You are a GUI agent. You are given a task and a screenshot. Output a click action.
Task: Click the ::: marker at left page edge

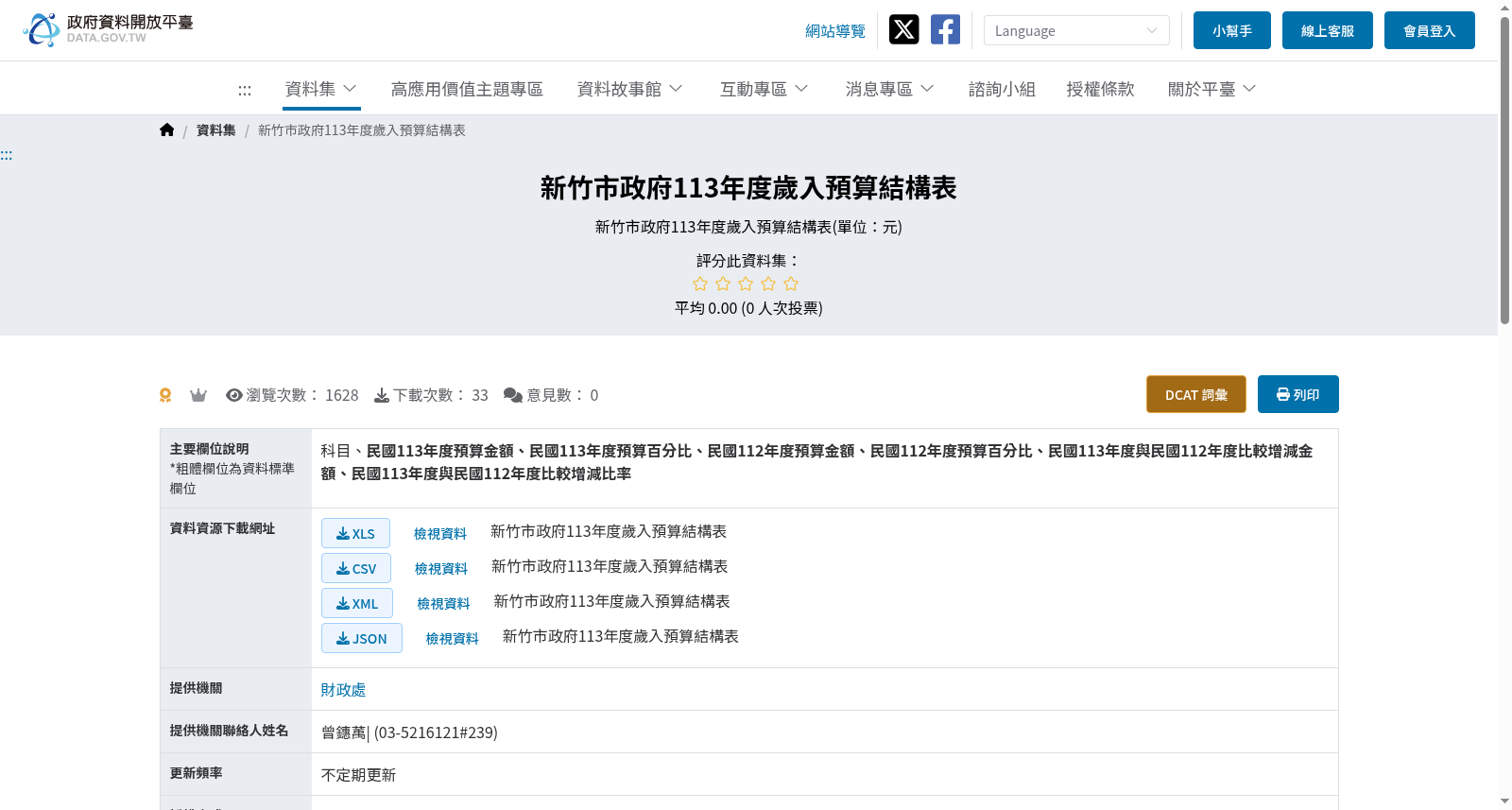tap(7, 155)
